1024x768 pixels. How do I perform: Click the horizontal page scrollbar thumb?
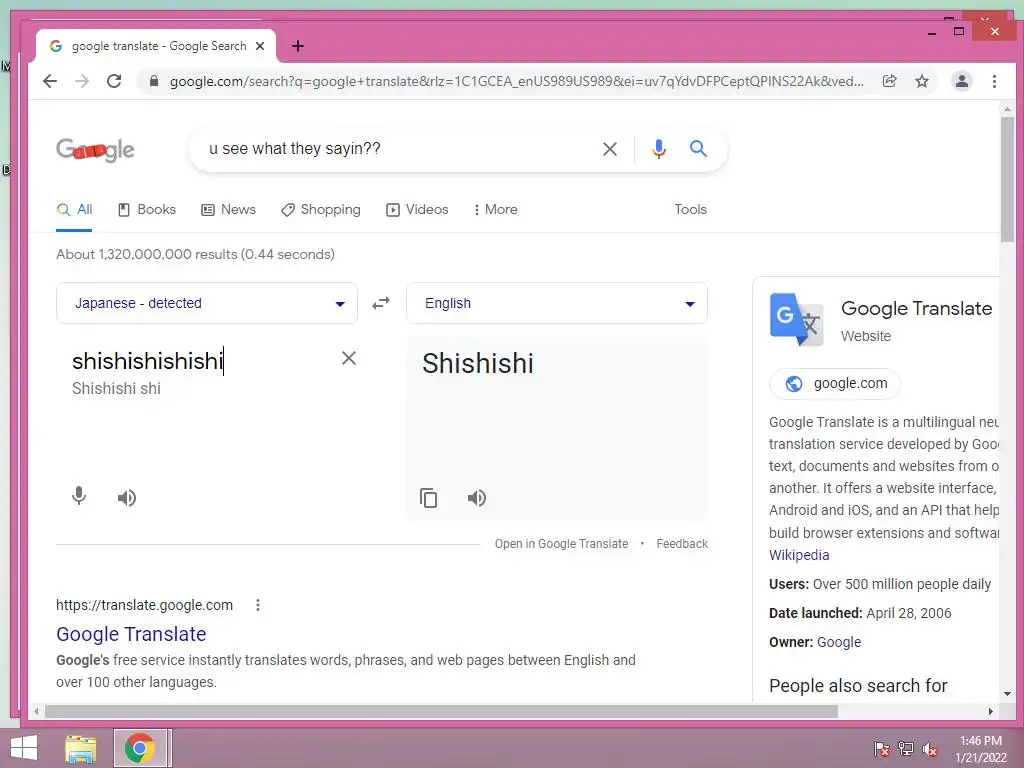[441, 711]
